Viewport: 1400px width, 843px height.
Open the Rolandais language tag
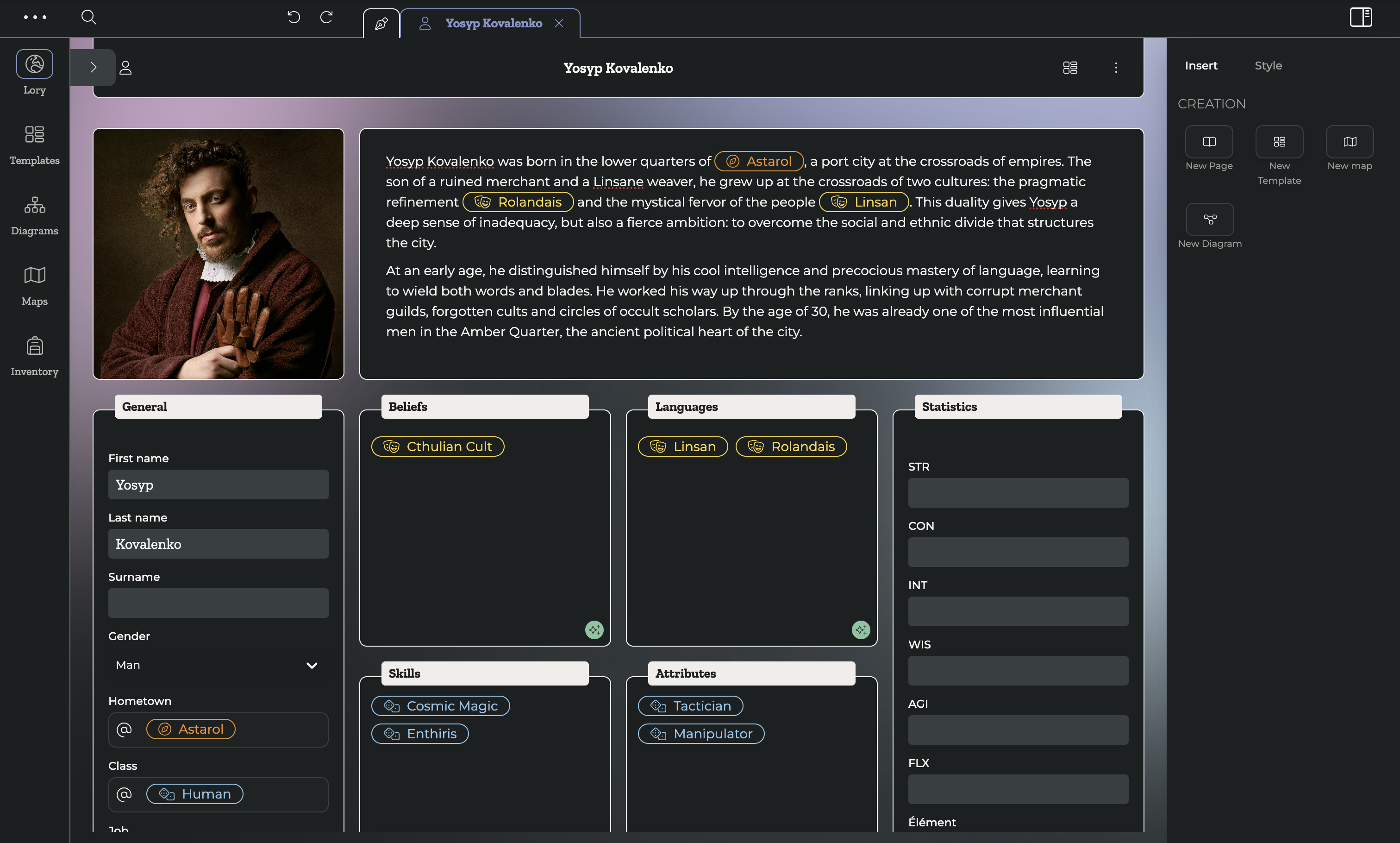pos(791,447)
